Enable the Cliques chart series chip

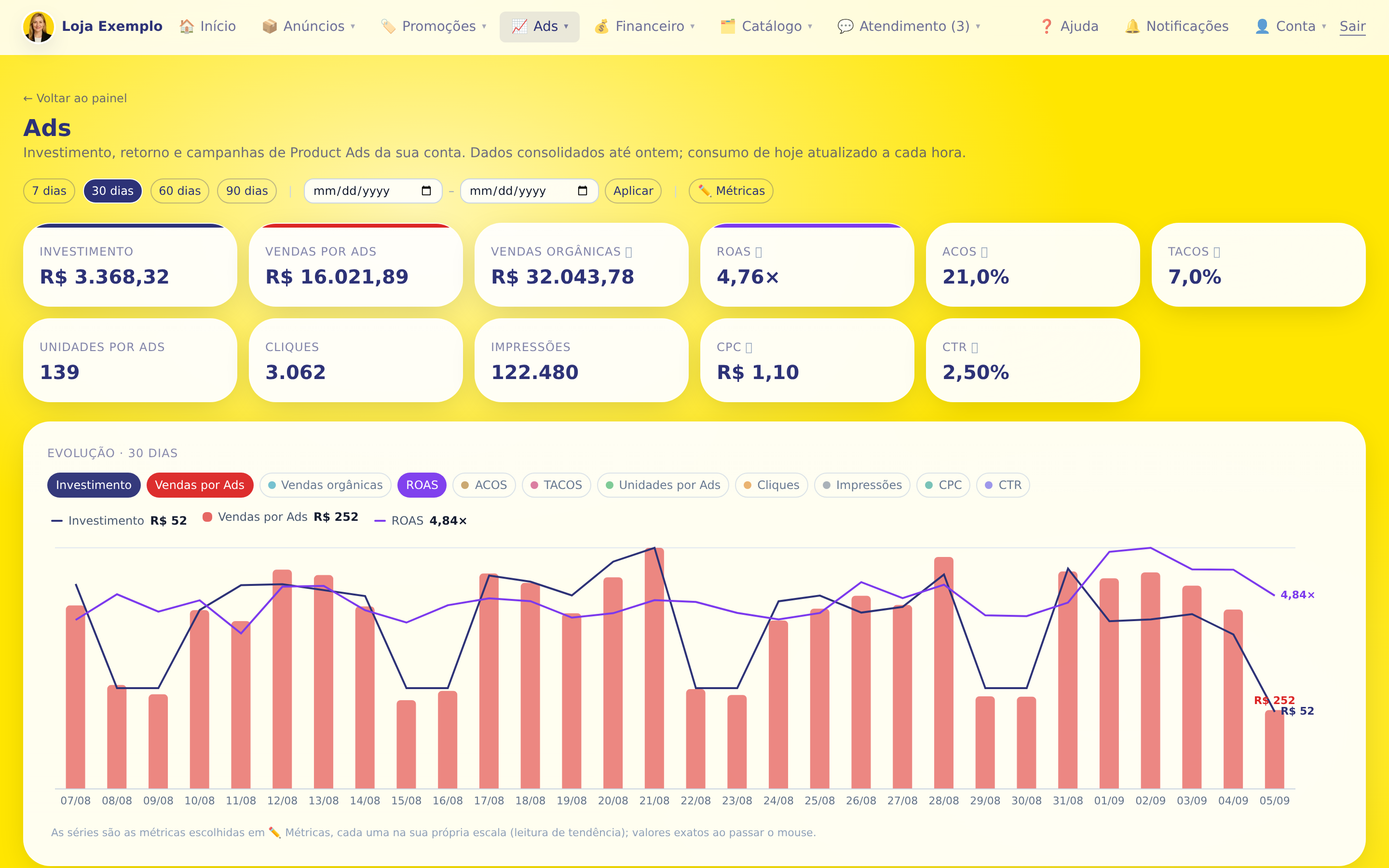771,485
